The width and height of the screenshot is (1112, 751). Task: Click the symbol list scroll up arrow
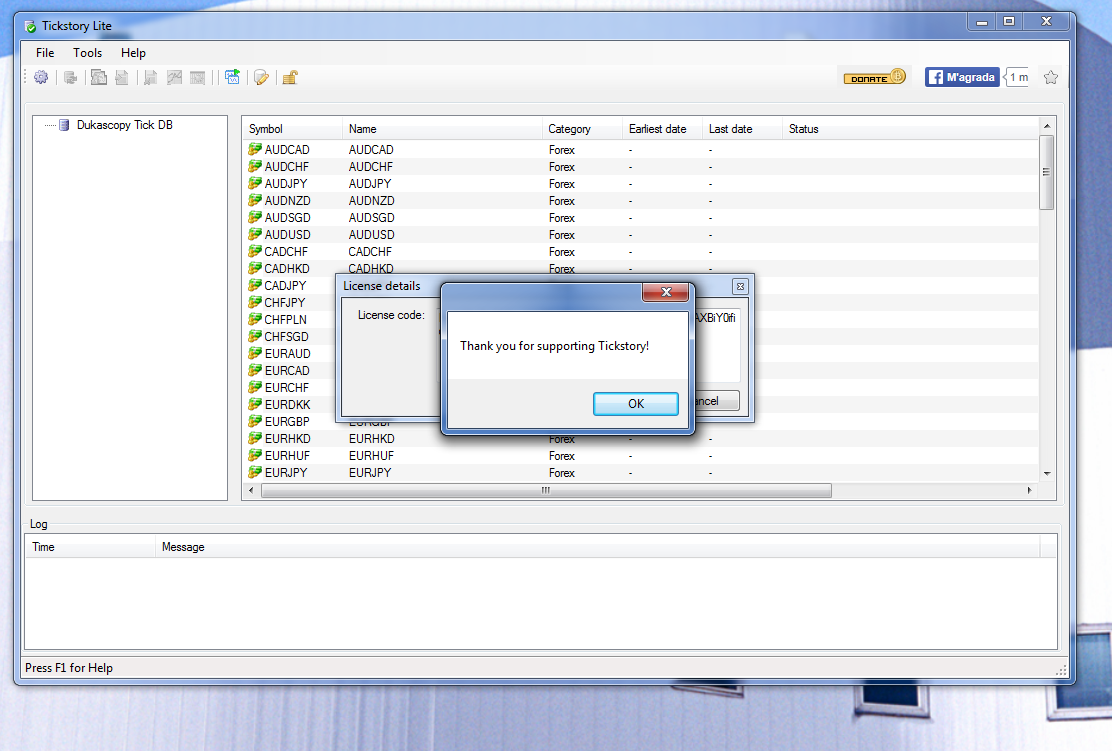click(1047, 126)
